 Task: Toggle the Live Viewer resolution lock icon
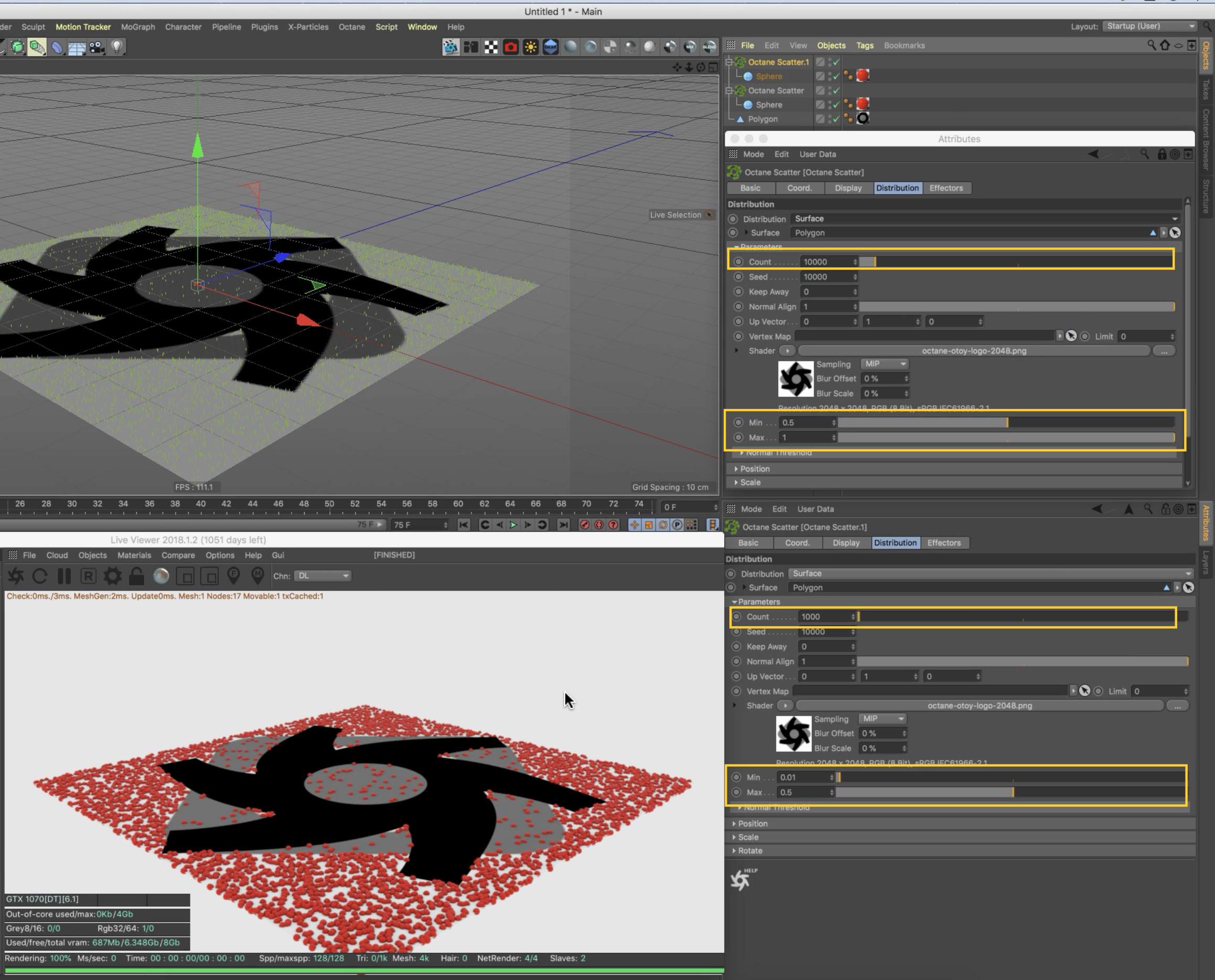click(x=136, y=576)
